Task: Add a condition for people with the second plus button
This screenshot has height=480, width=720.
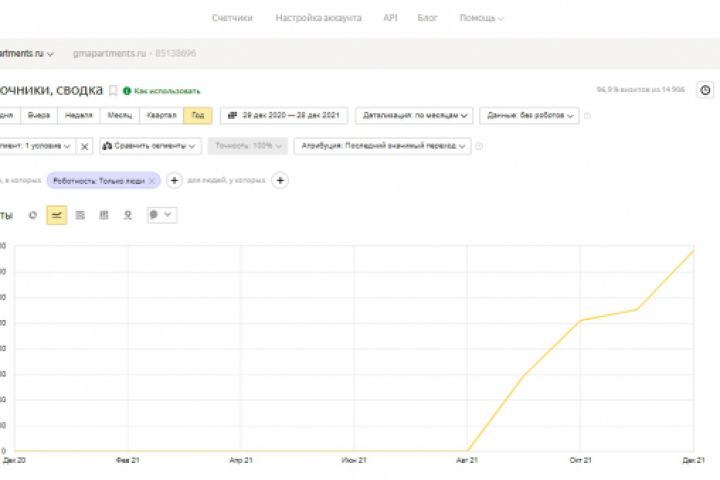Action: [x=280, y=181]
